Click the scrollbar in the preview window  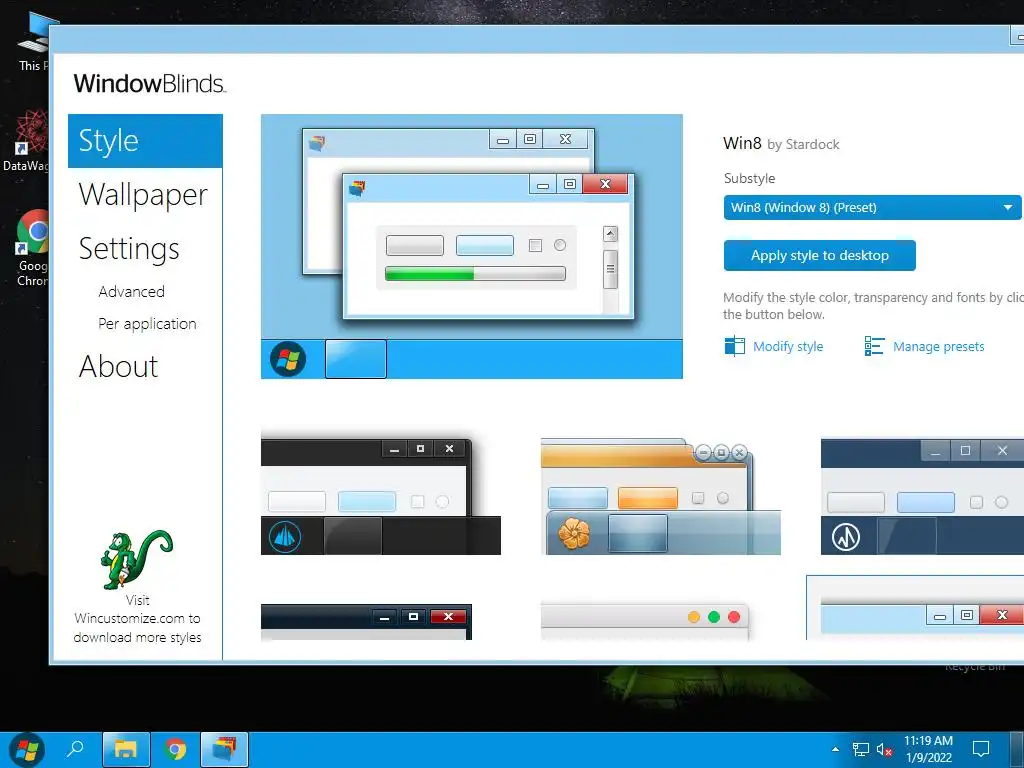click(x=610, y=268)
